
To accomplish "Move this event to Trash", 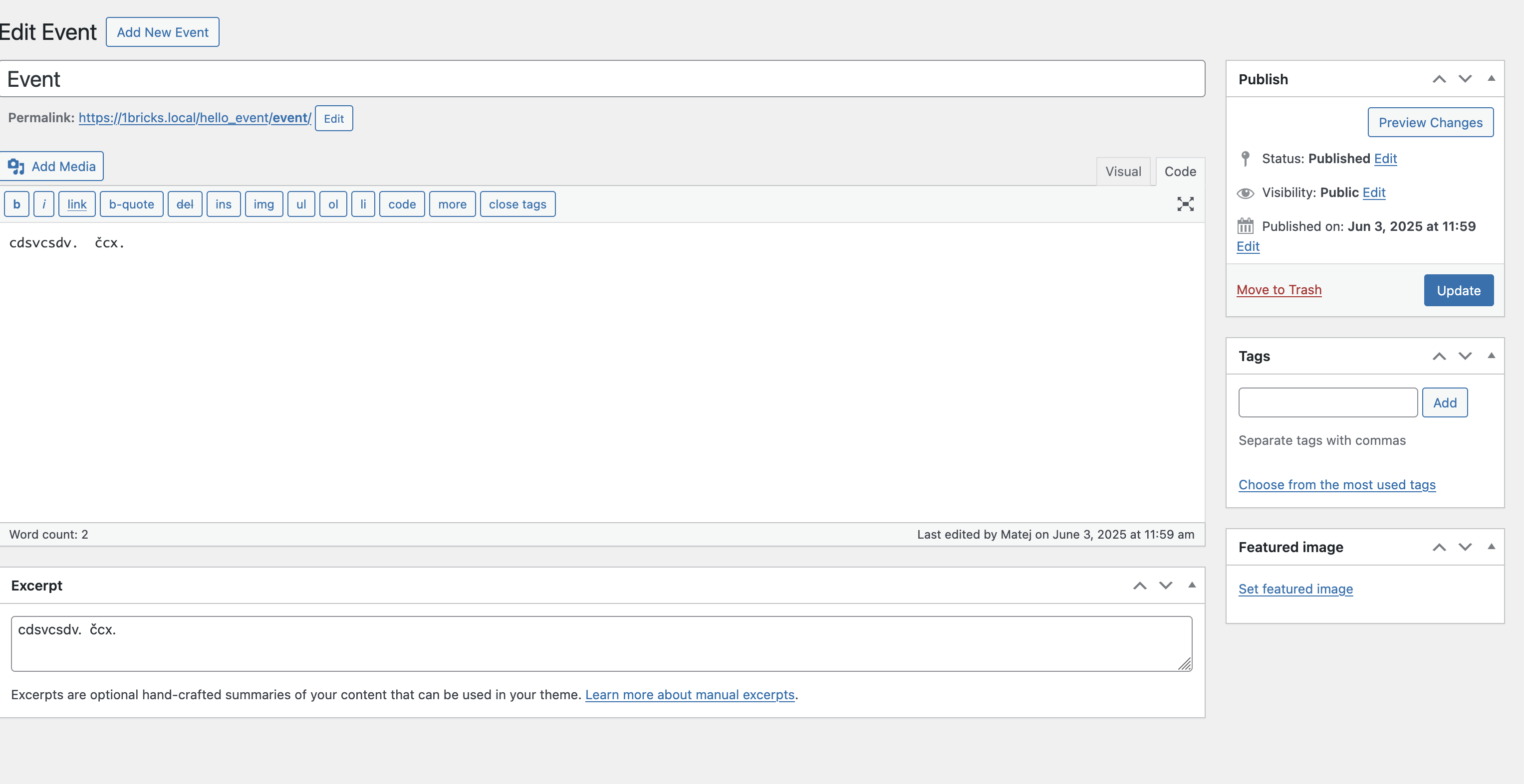I will (1279, 290).
